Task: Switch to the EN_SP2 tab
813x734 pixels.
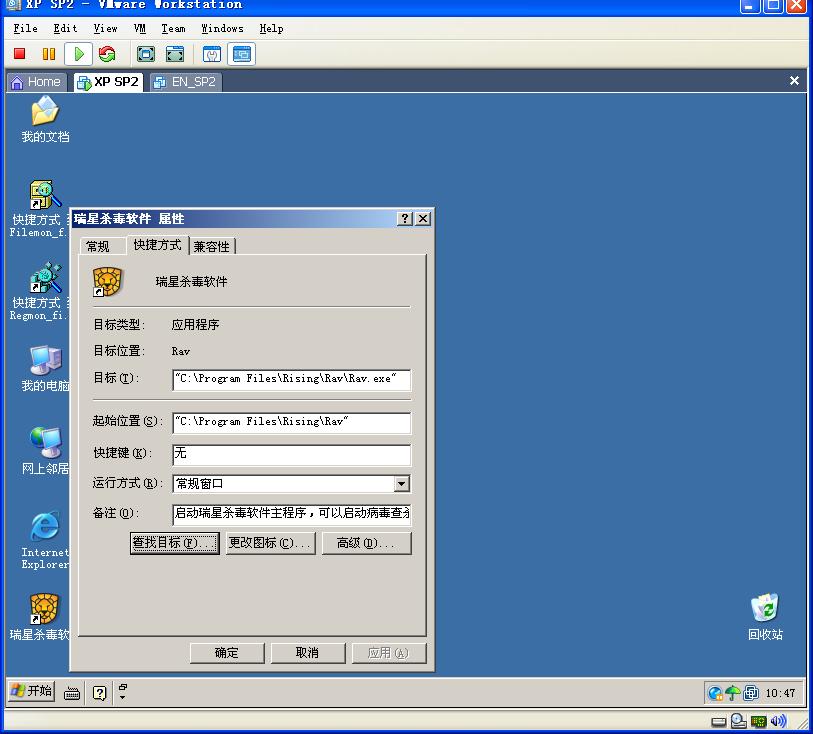Action: pos(187,82)
